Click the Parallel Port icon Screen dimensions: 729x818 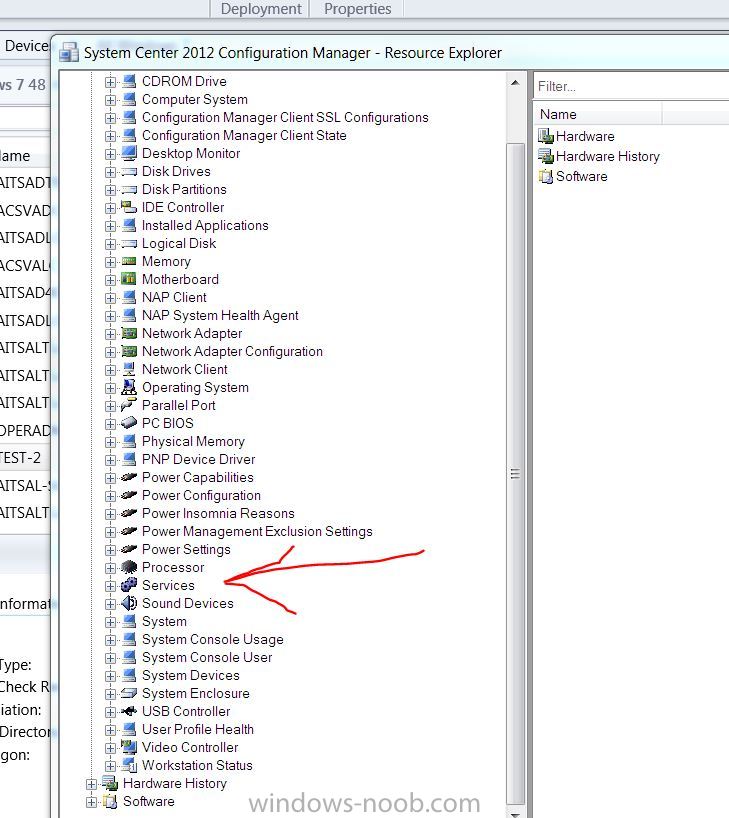pos(129,405)
